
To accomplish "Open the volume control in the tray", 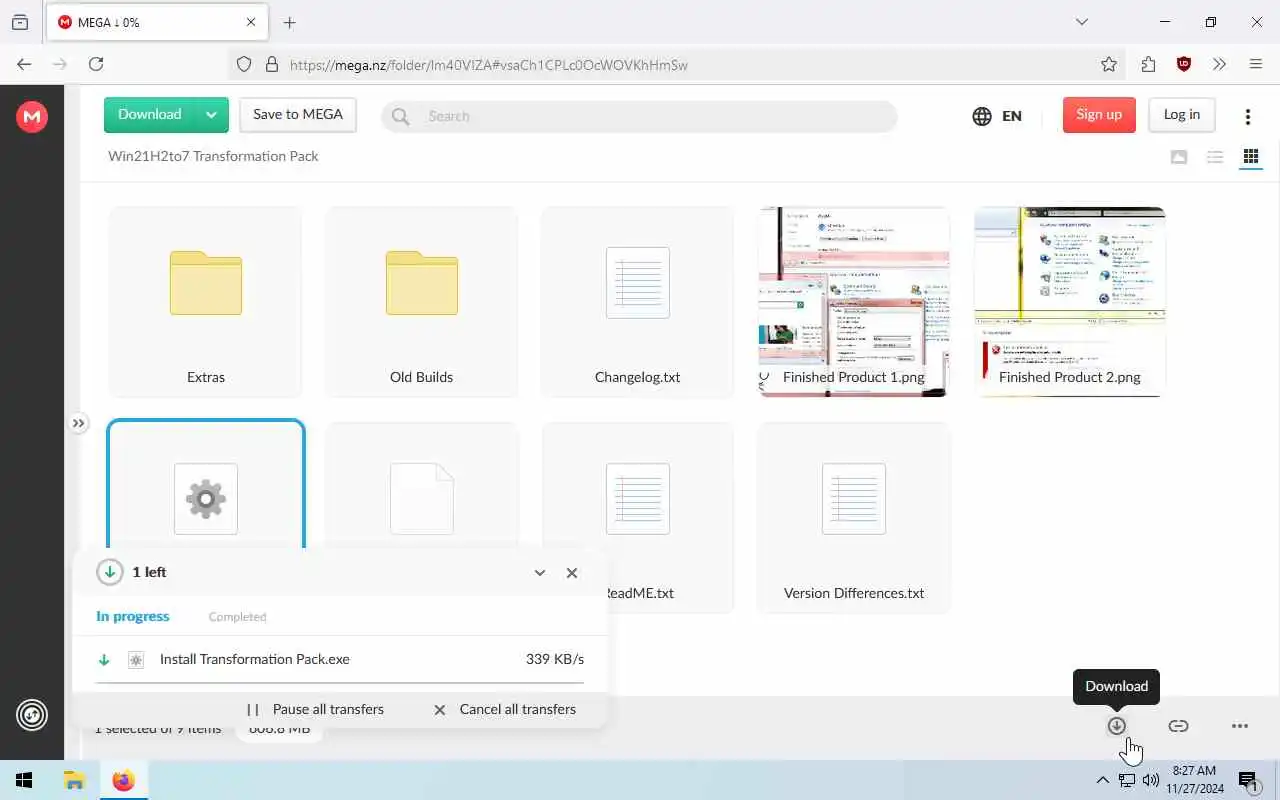I will pos(1151,780).
